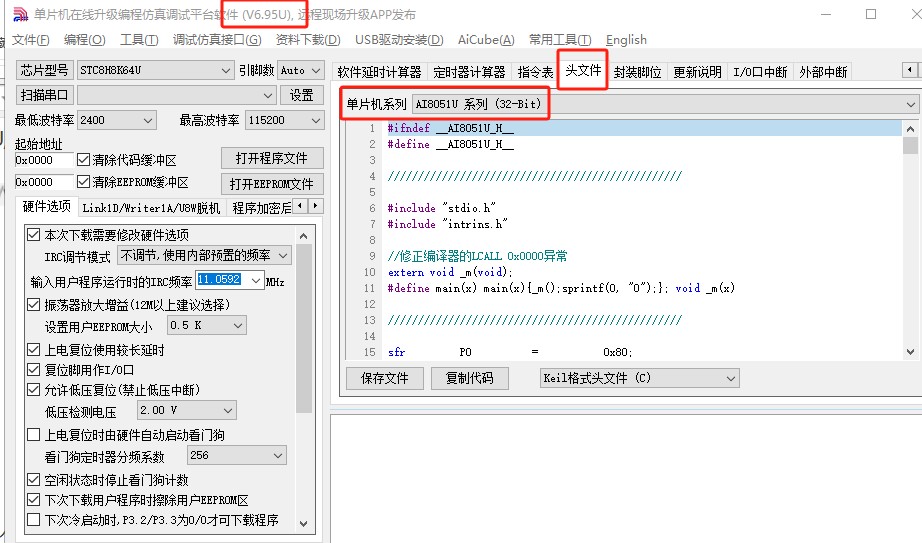Select the 硬件选项 tab
Image resolution: width=922 pixels, height=543 pixels.
[46, 206]
